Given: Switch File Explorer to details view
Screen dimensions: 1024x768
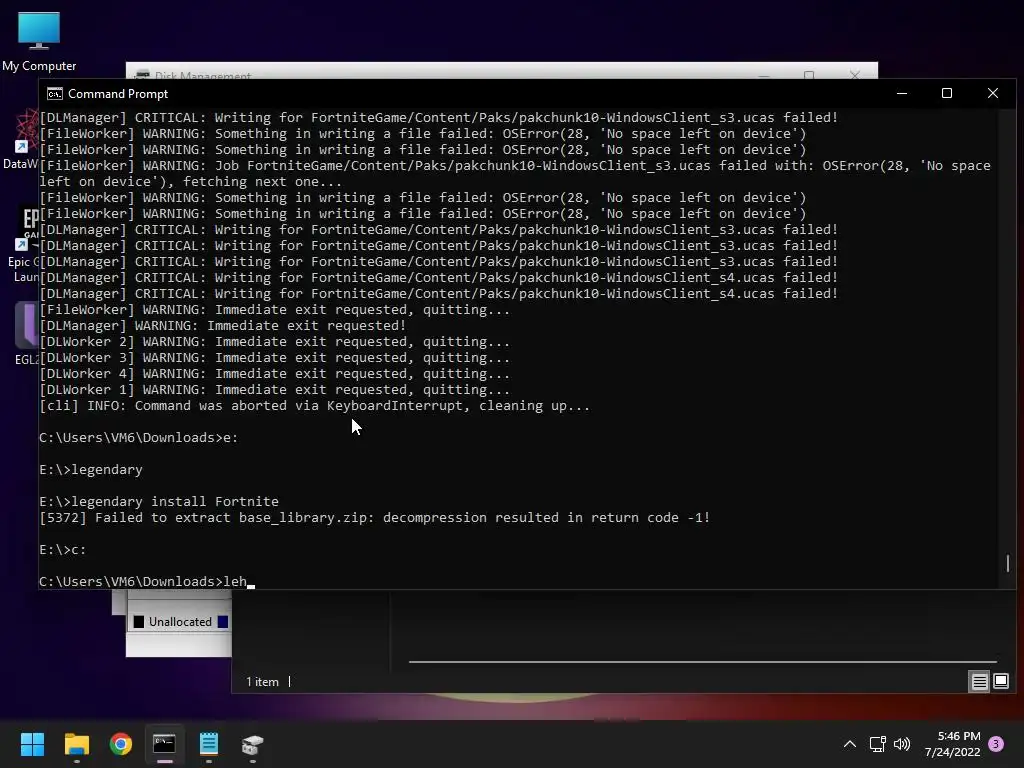Looking at the screenshot, I should [980, 682].
